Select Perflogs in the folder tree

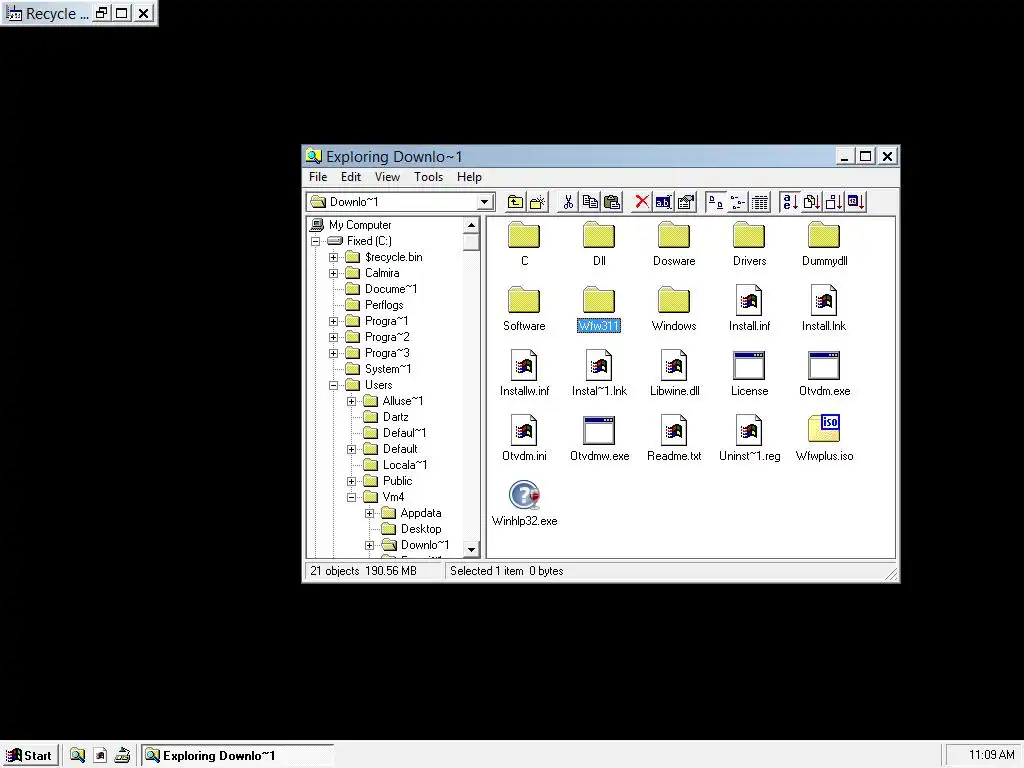click(384, 305)
